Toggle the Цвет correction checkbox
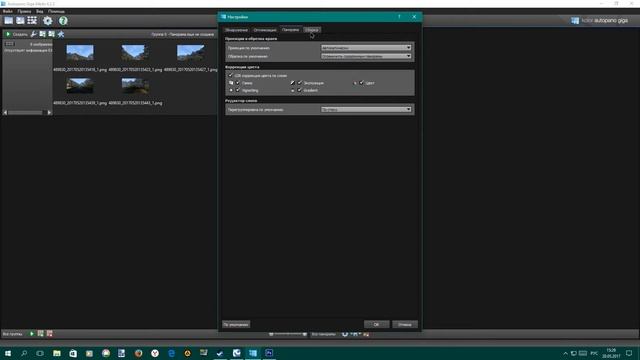 (361, 83)
